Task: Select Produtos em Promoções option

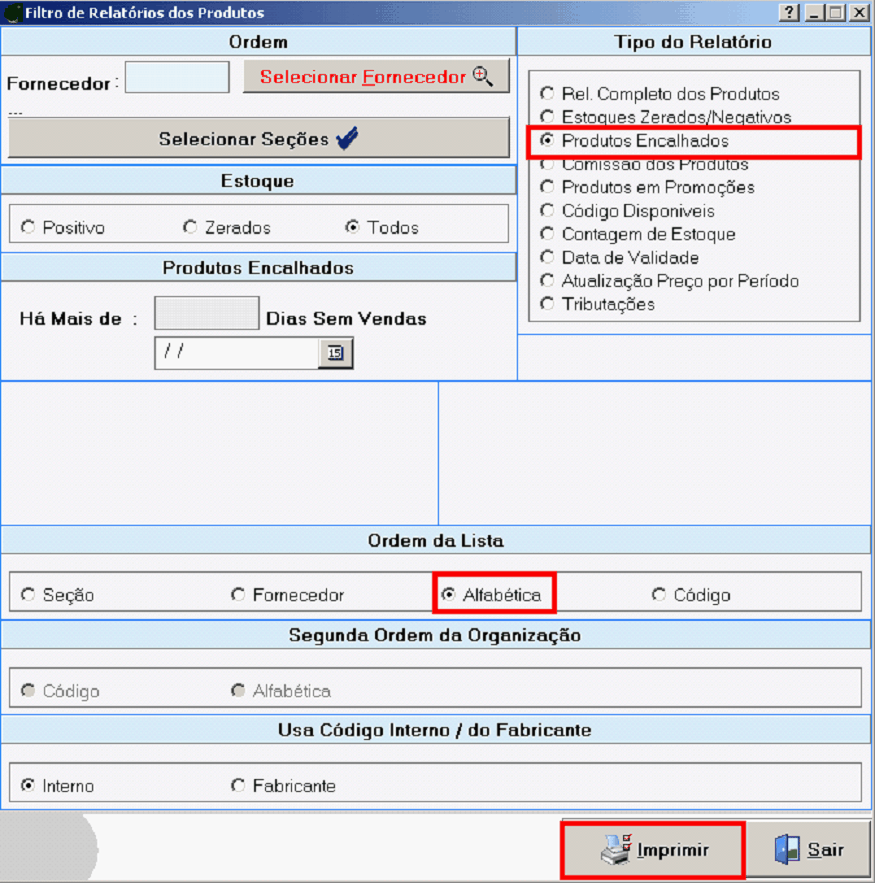Action: tap(547, 187)
